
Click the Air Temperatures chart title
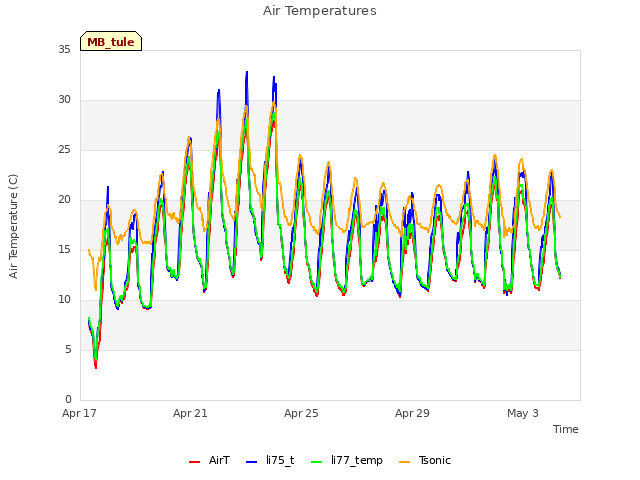[x=320, y=11]
